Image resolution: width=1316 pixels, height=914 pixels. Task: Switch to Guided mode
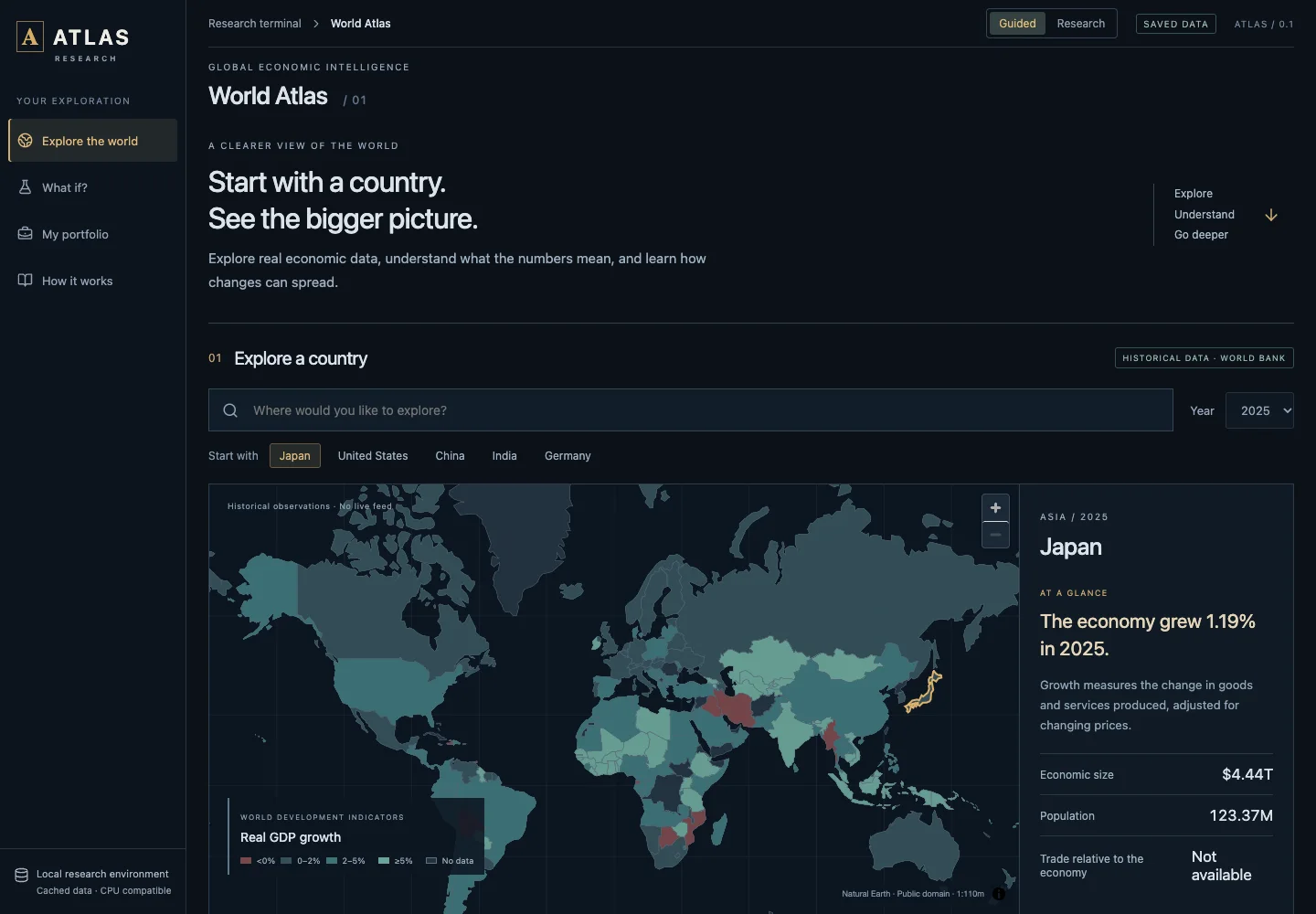point(1017,24)
